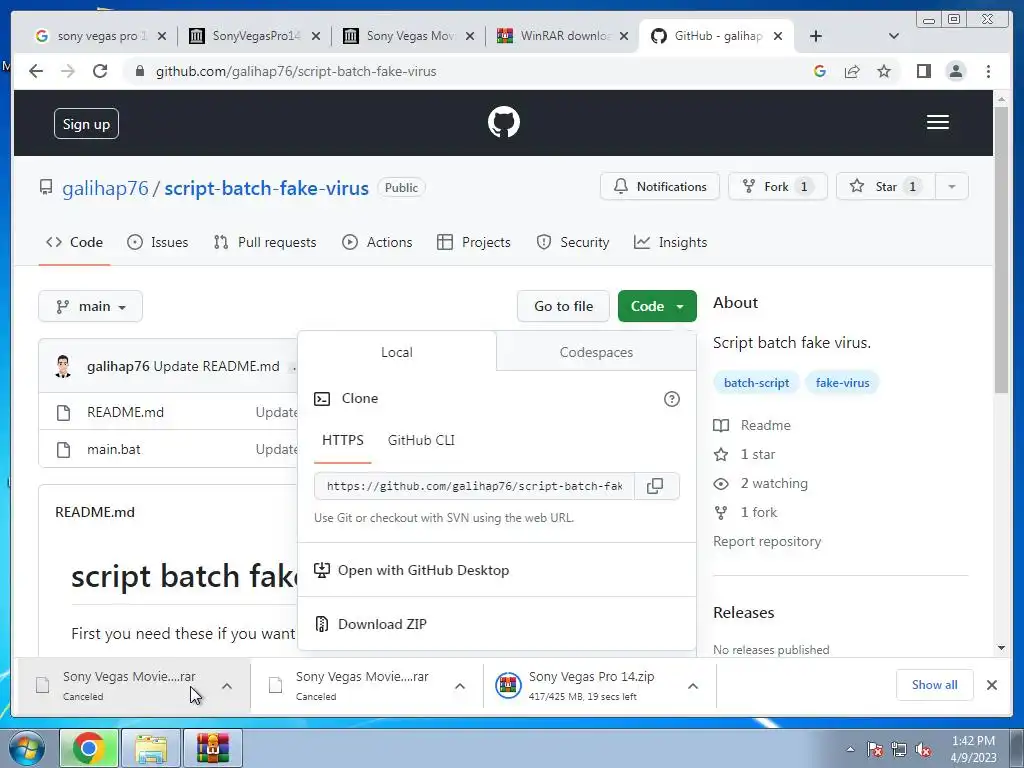Switch to the Codespaces tab
1024x768 pixels.
596,352
